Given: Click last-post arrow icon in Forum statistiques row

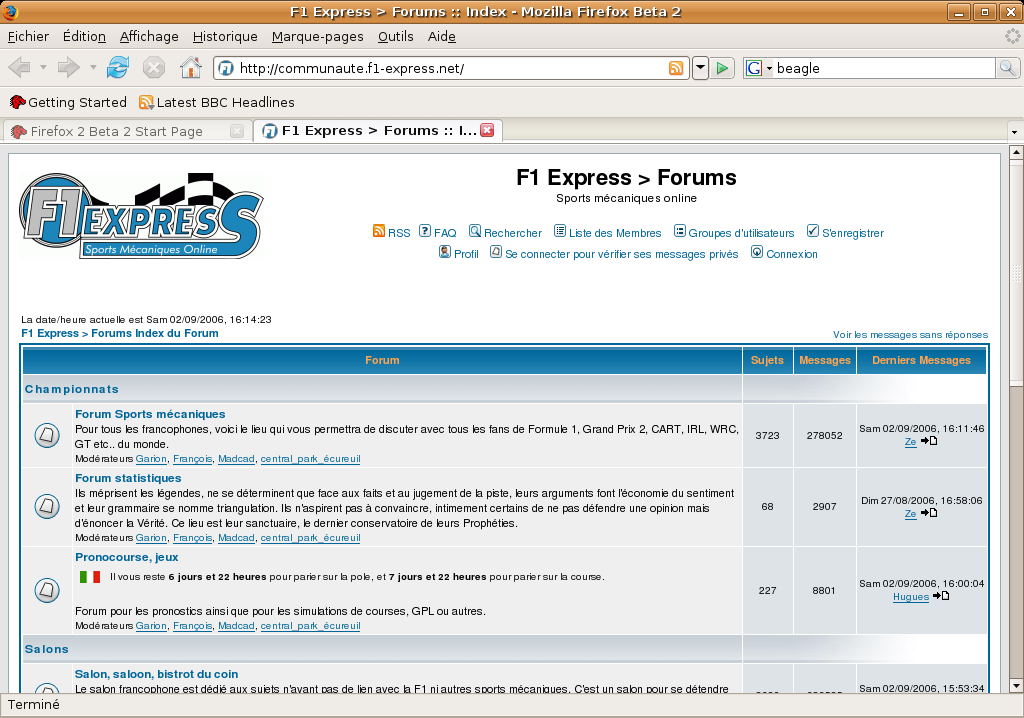Looking at the screenshot, I should (929, 513).
